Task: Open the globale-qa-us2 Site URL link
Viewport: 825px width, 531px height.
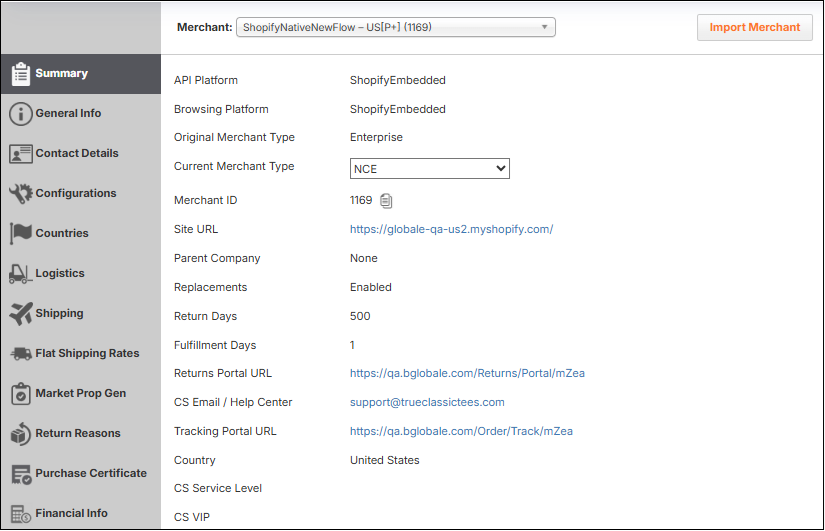Action: [451, 229]
